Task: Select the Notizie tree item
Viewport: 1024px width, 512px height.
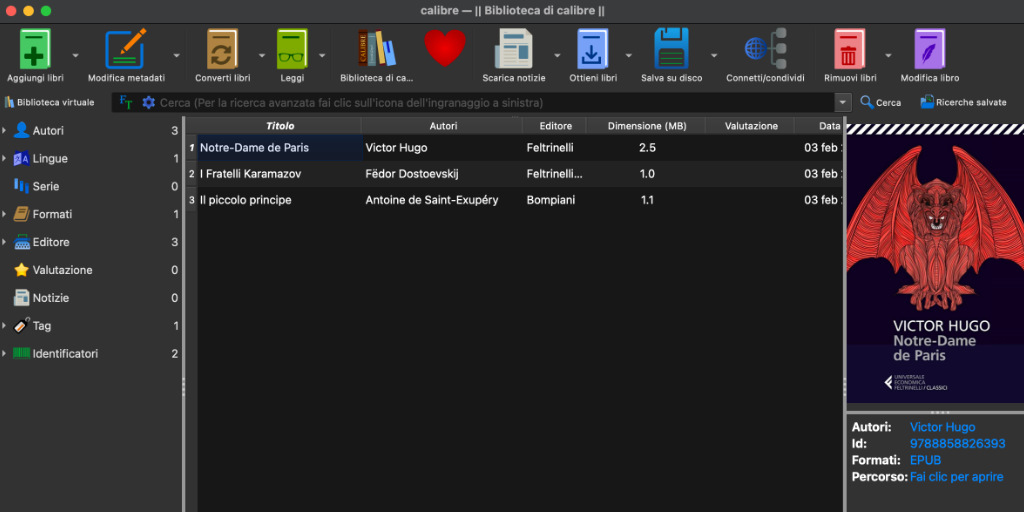Action: (91, 298)
